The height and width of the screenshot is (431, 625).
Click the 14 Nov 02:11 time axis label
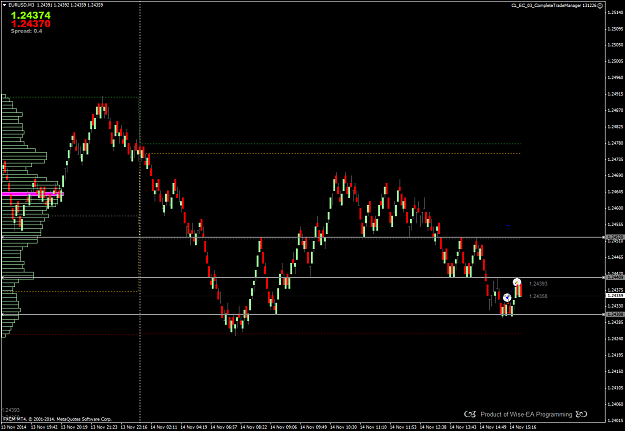(x=164, y=427)
